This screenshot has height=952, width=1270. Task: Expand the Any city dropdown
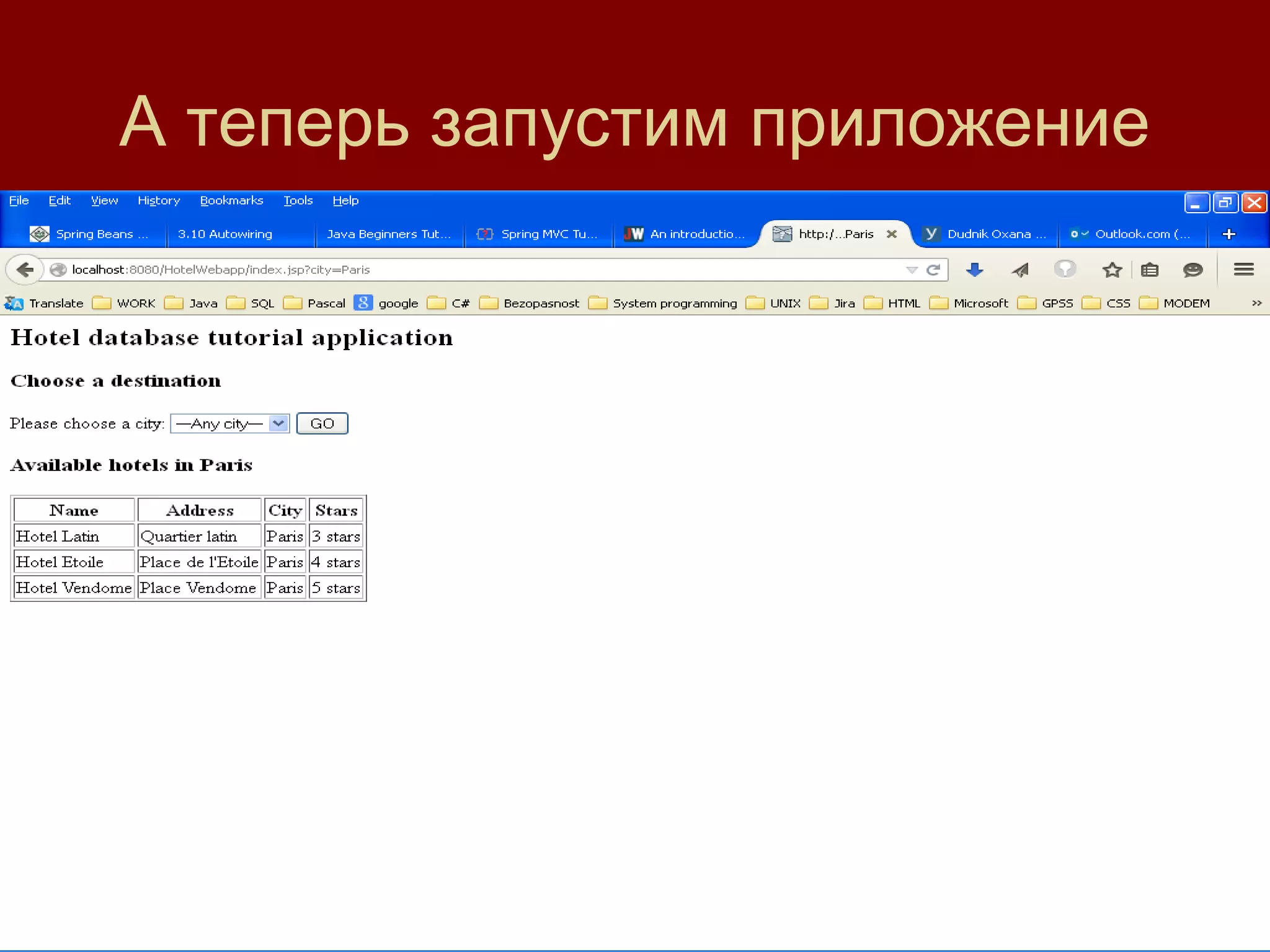230,423
